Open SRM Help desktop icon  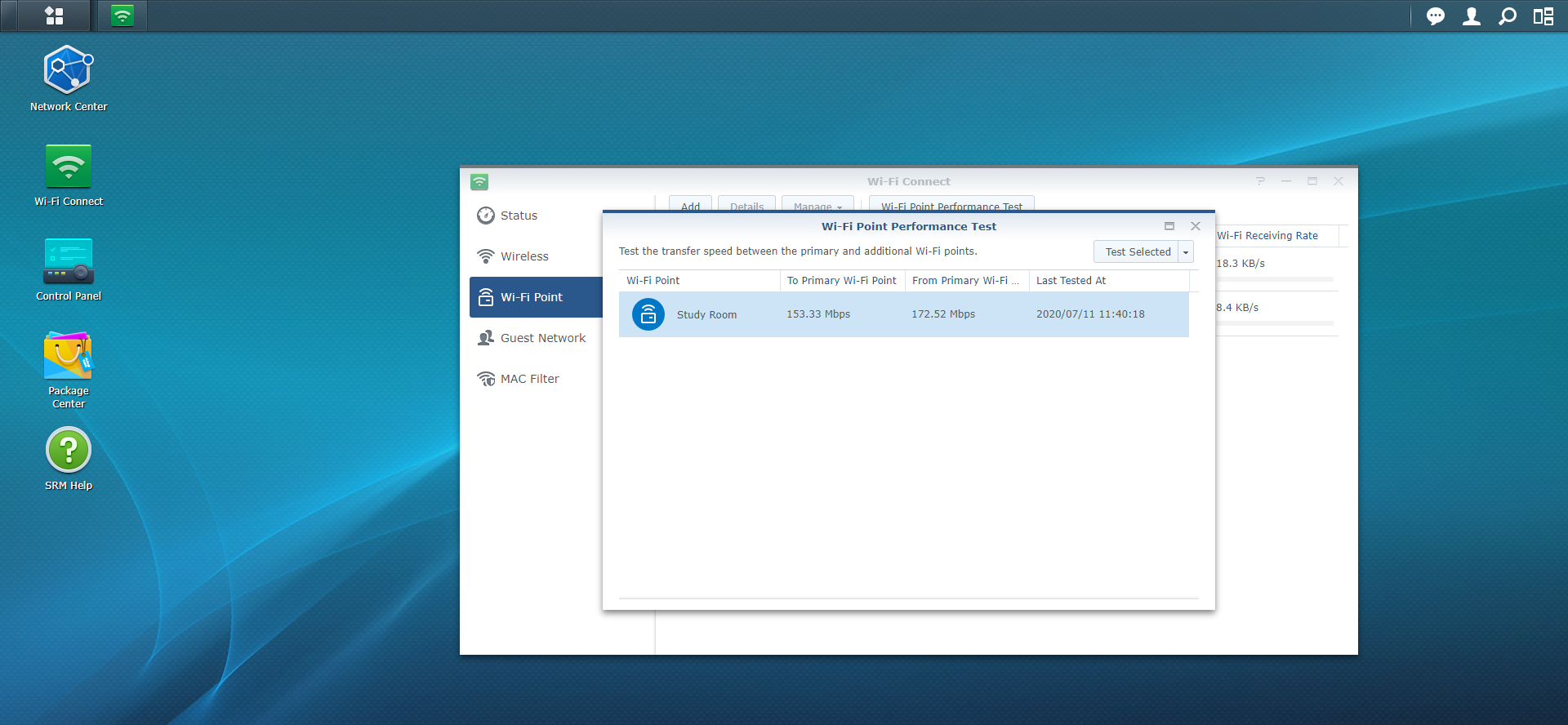69,460
